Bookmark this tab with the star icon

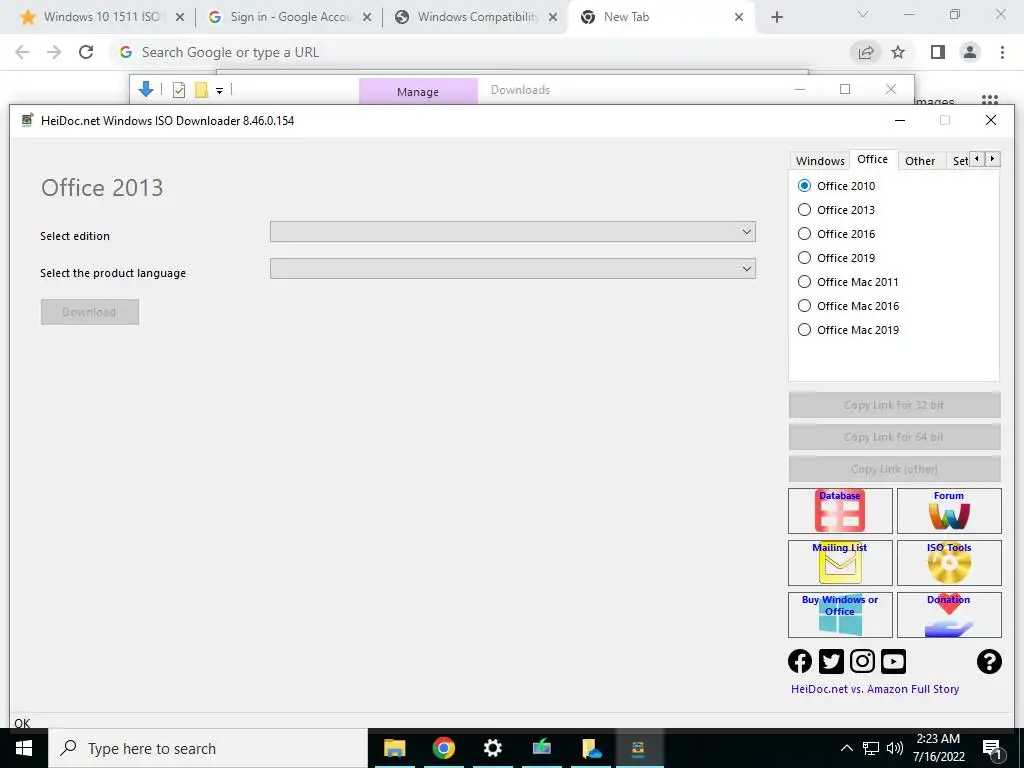tap(898, 52)
